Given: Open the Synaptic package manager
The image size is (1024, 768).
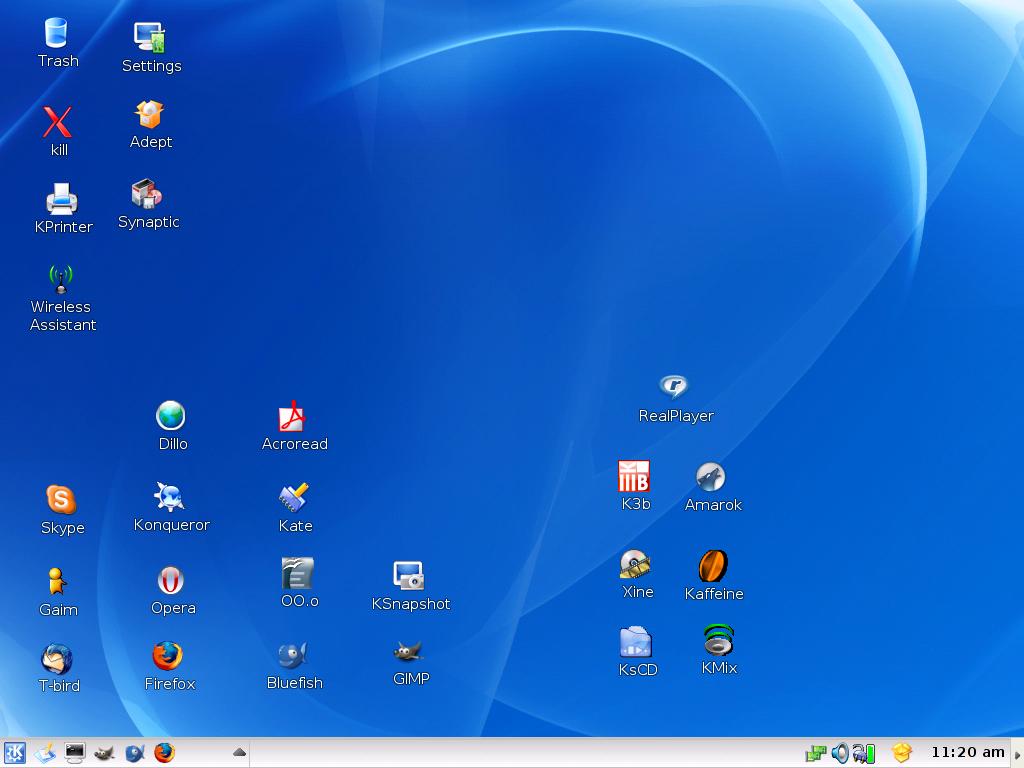Looking at the screenshot, I should 147,194.
